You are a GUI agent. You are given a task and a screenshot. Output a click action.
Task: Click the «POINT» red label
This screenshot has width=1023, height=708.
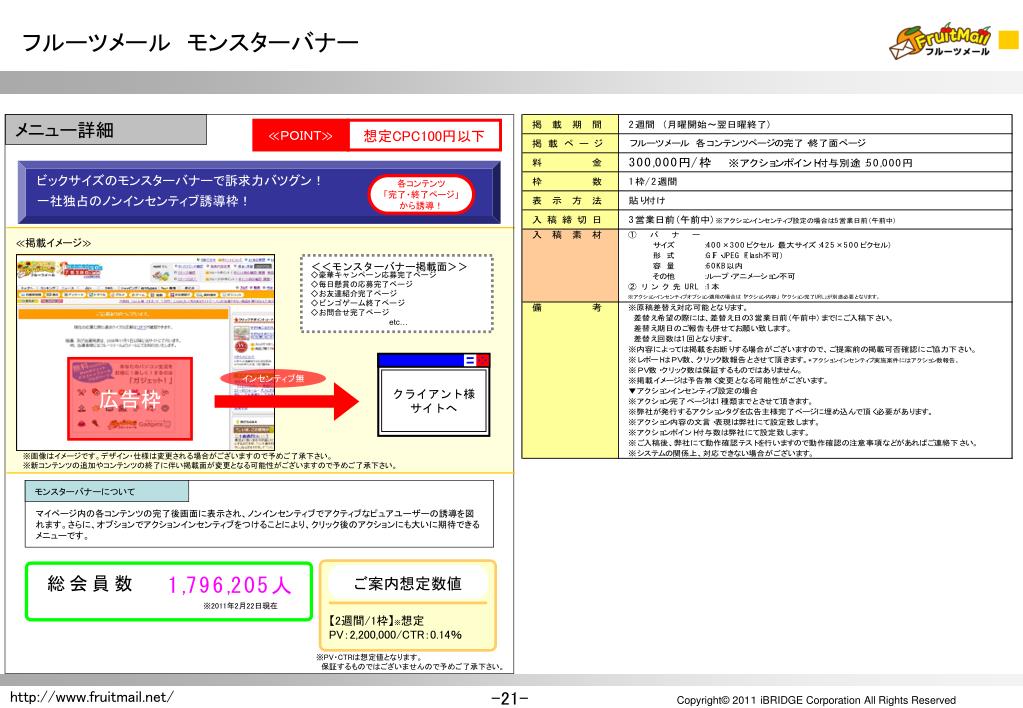coord(301,136)
